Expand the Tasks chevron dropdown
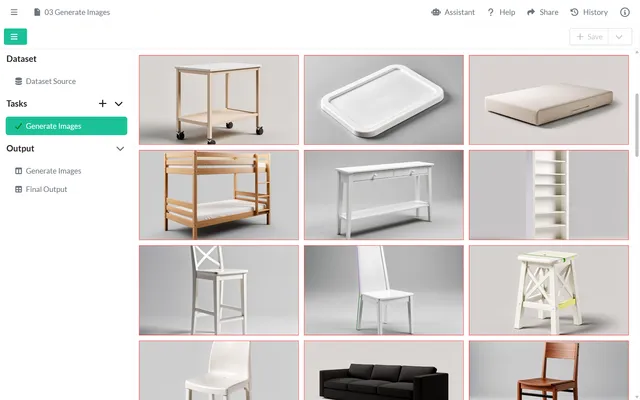This screenshot has width=640, height=400. pos(119,104)
